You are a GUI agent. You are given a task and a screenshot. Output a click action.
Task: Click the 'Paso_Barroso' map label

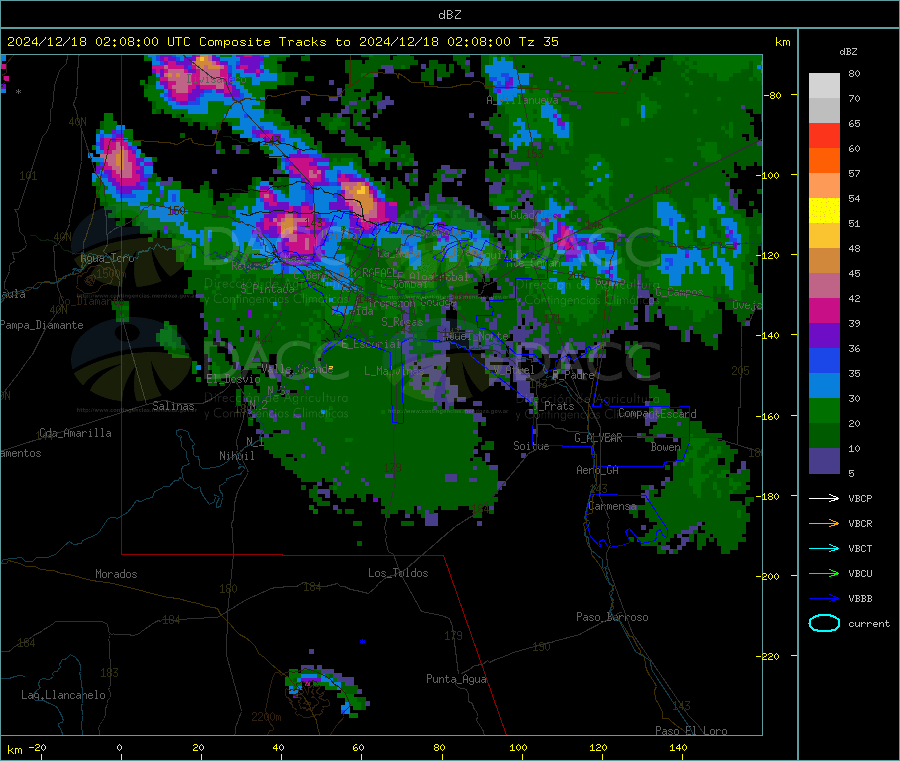(612, 617)
